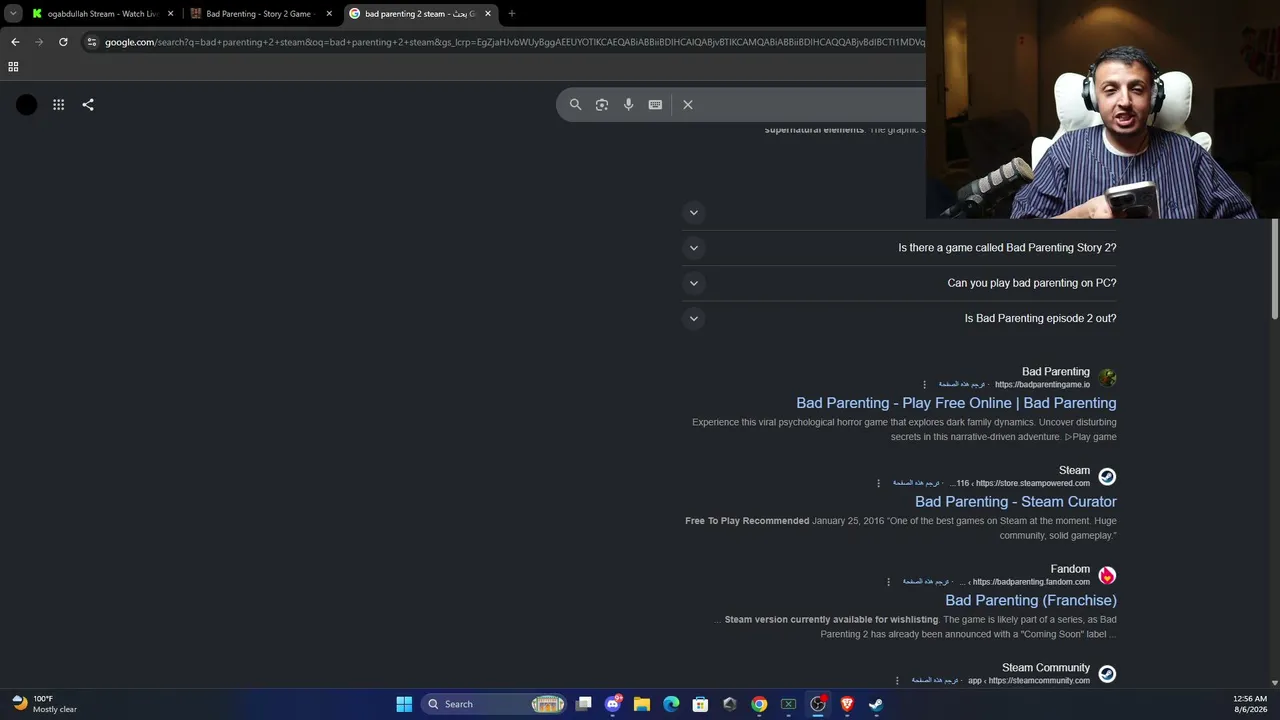Click the badparenting.fandom.com URL text
Screen dimensions: 1280x720
pyautogui.click(x=1031, y=582)
